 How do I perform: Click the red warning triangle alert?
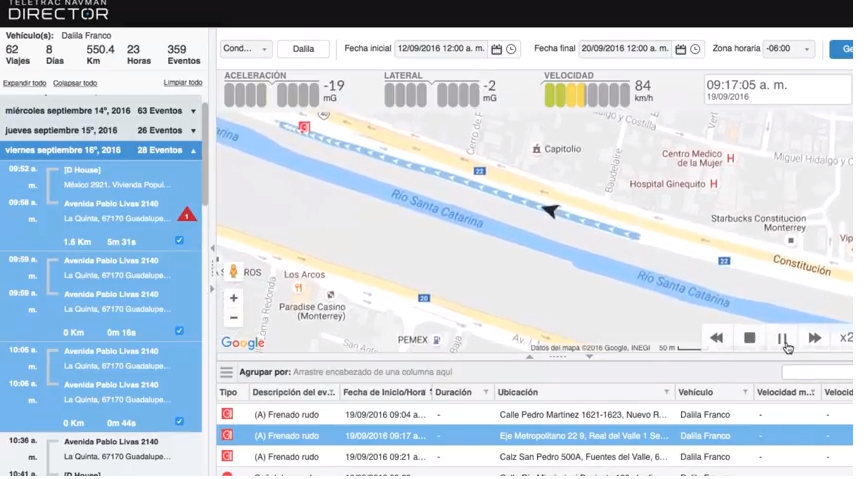(x=186, y=215)
